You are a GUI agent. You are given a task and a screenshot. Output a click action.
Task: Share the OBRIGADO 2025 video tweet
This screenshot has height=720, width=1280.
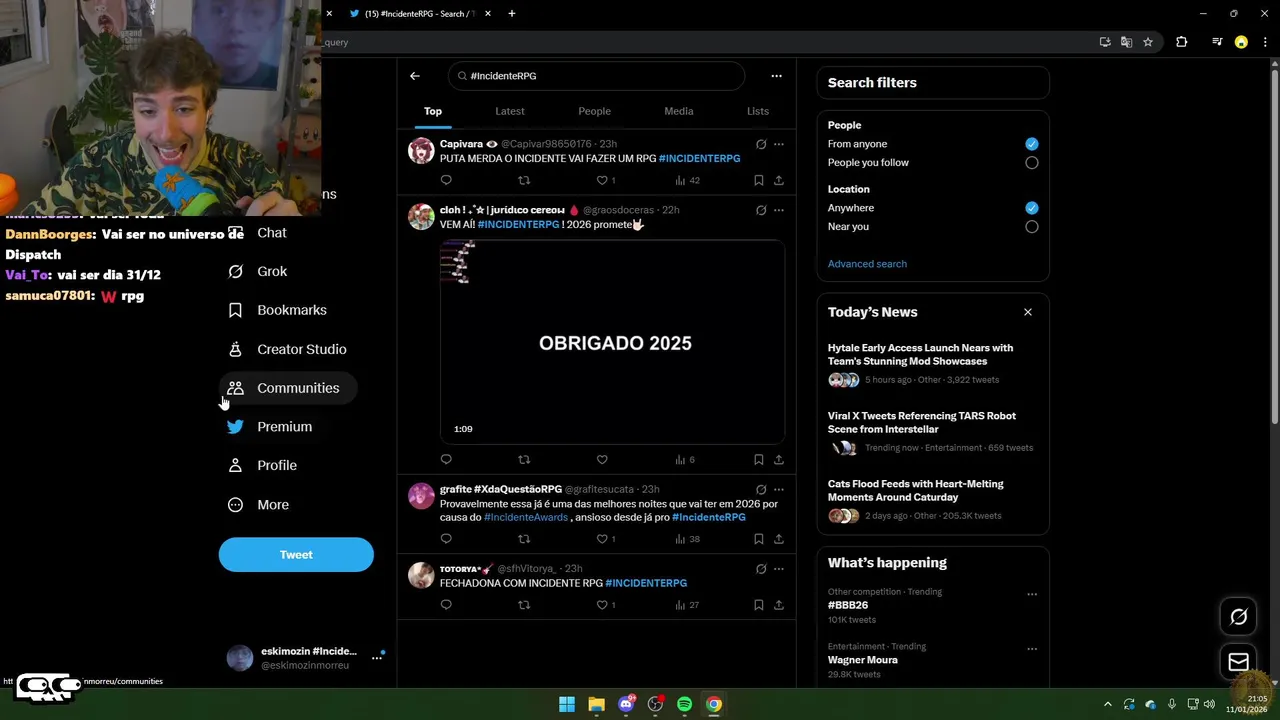pos(779,460)
